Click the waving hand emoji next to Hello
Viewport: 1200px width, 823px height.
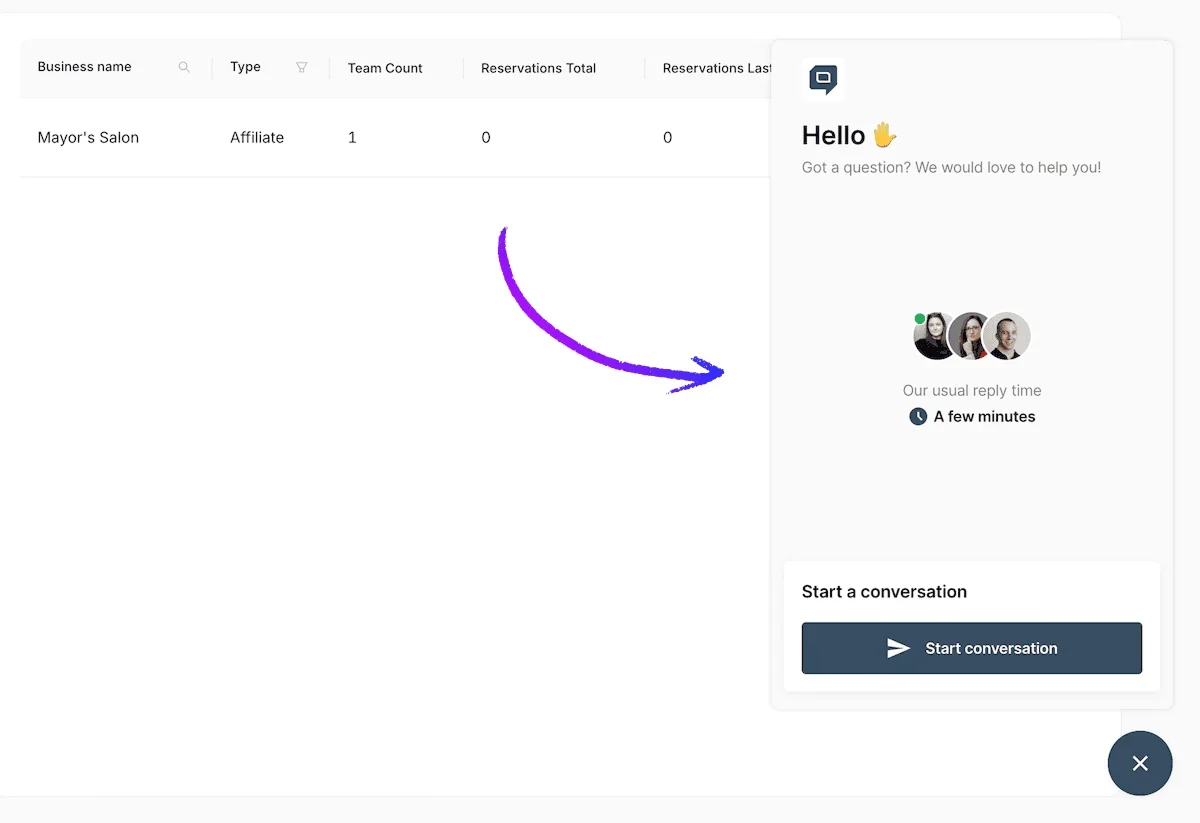[x=885, y=135]
